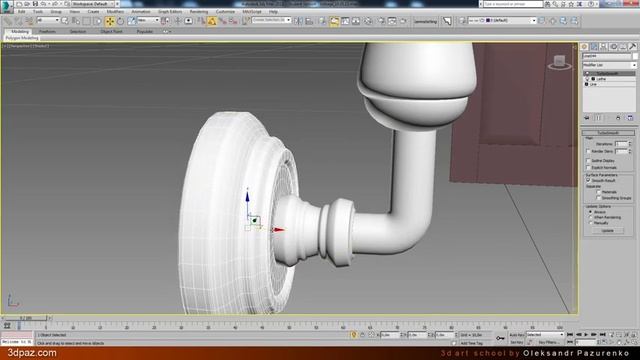Image resolution: width=640 pixels, height=360 pixels.
Task: Choose the Rectangular Selection Region tool
Action: point(87,21)
